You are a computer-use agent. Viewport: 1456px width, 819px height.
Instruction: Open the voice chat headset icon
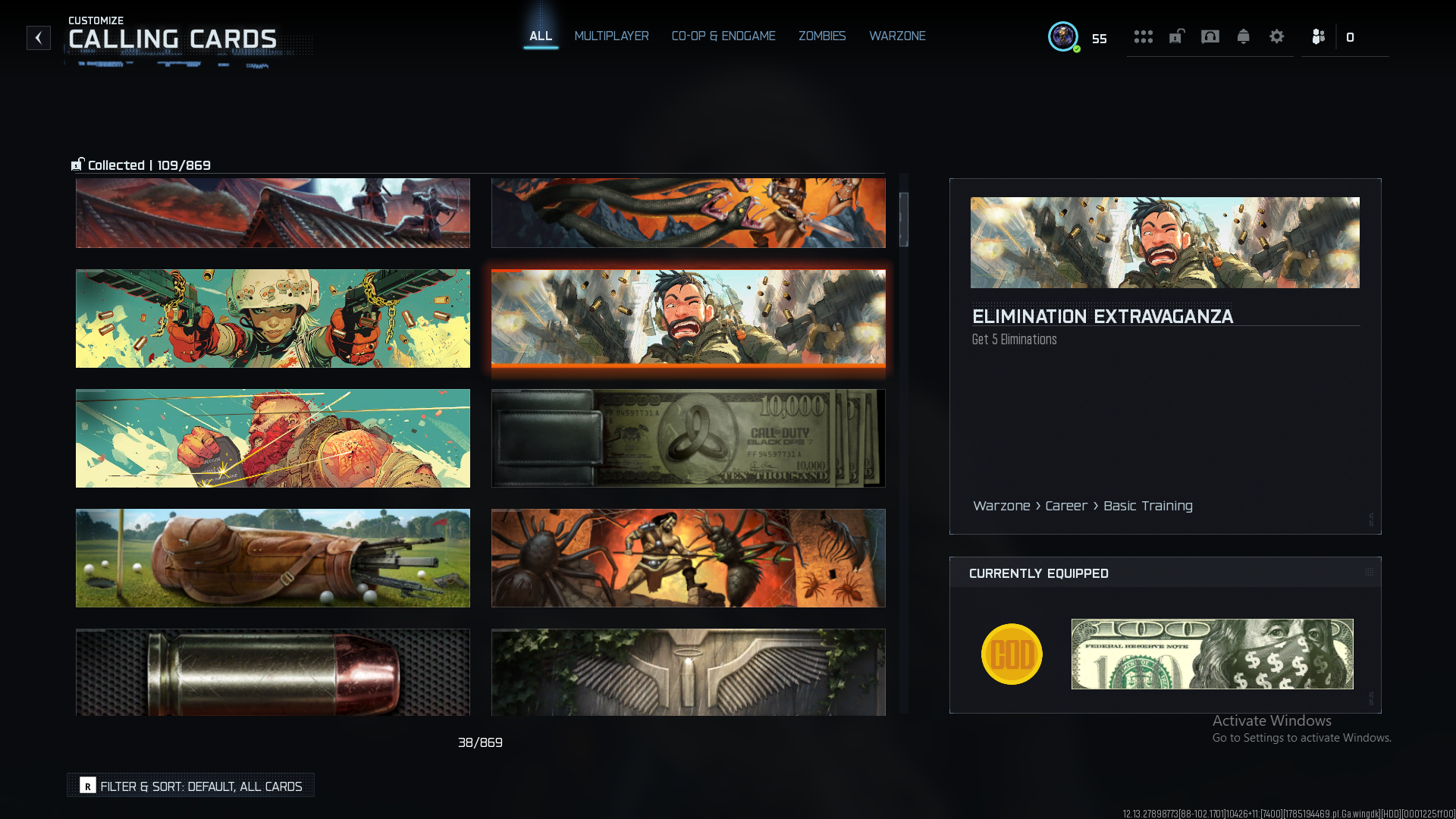click(x=1210, y=36)
